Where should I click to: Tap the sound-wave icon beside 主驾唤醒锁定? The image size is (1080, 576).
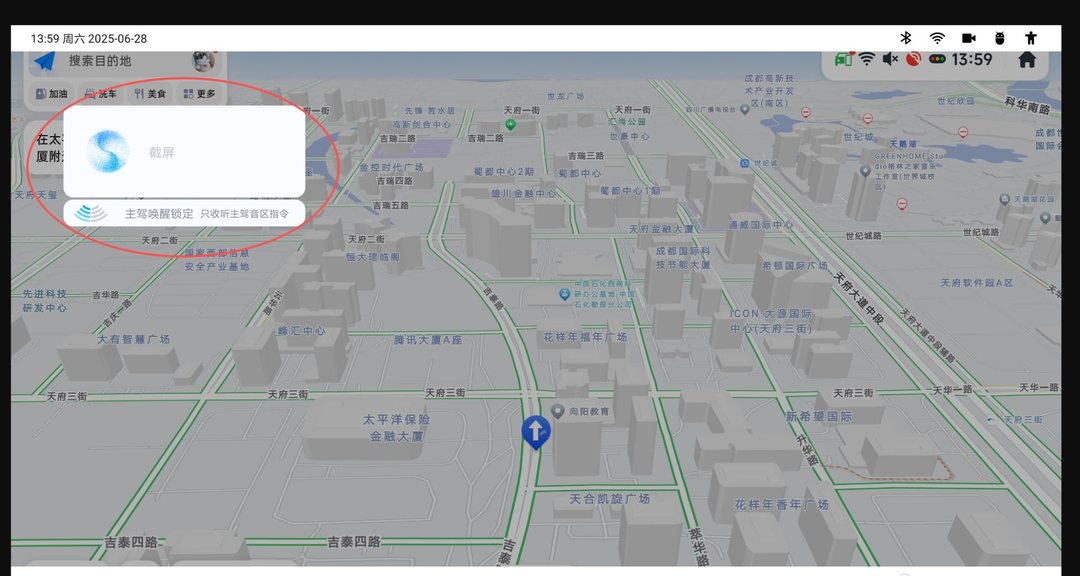pyautogui.click(x=91, y=214)
